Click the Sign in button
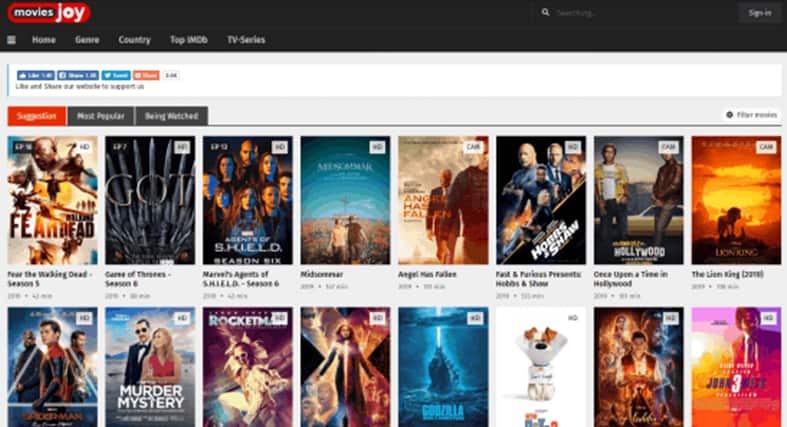Image resolution: width=787 pixels, height=427 pixels. 759,13
